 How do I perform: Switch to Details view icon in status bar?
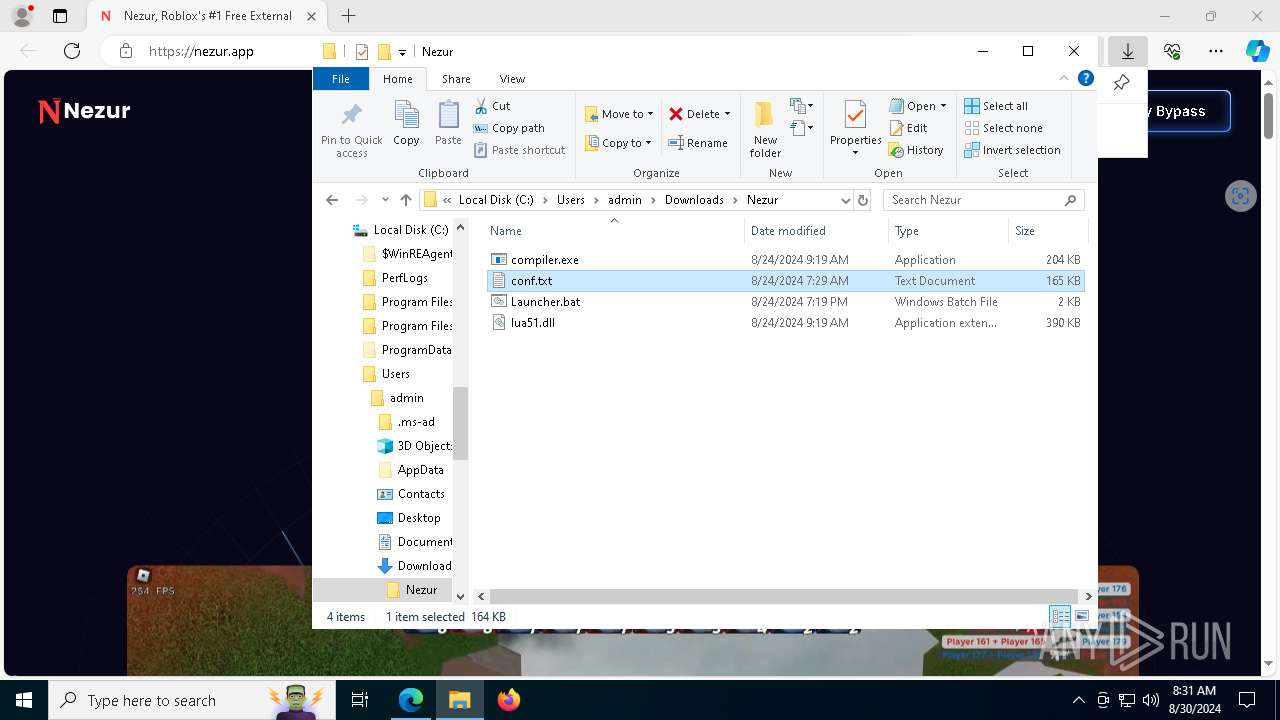(x=1060, y=617)
